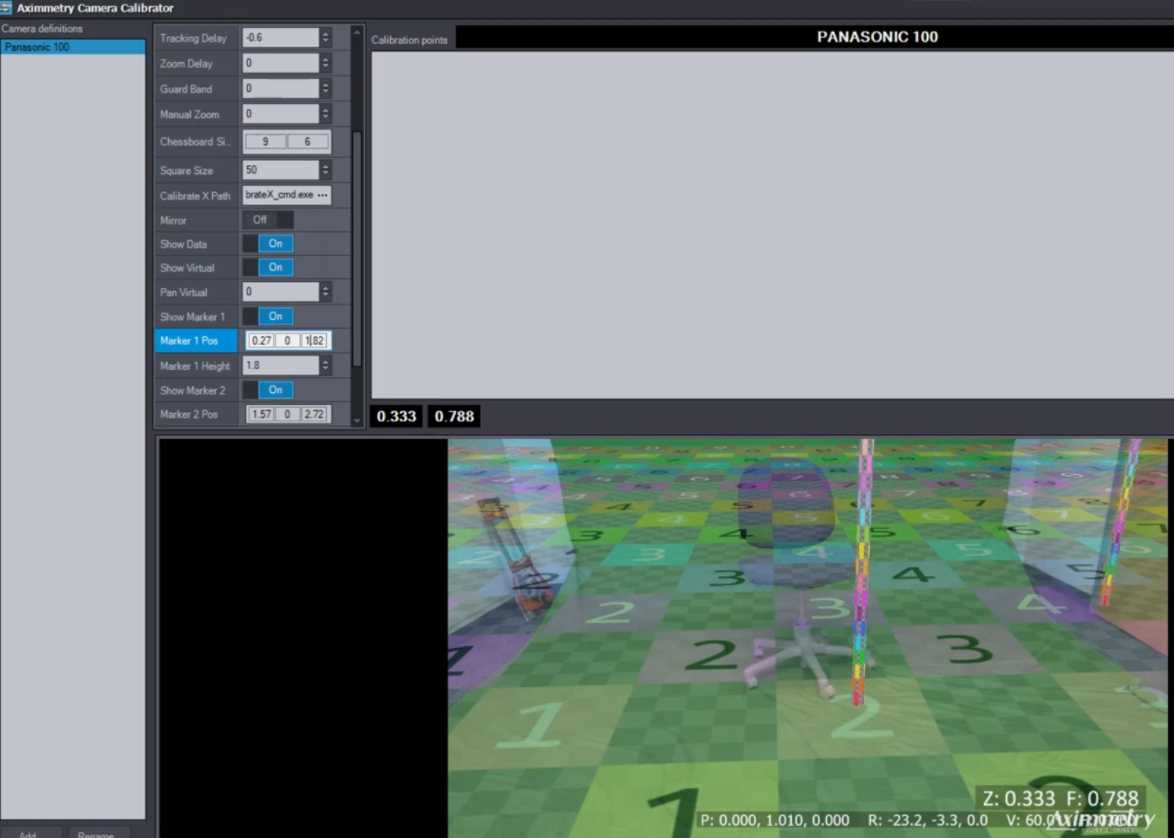Click the properties panel vertical scrollbar thumb

pyautogui.click(x=357, y=249)
